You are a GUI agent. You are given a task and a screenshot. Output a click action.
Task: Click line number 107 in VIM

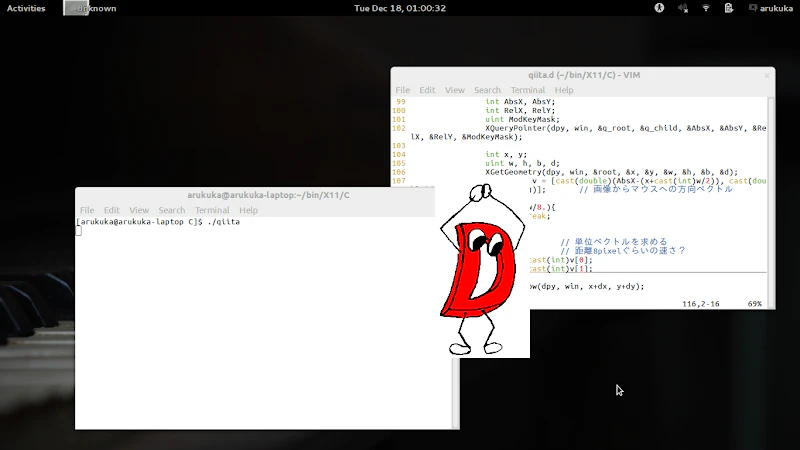pos(399,181)
